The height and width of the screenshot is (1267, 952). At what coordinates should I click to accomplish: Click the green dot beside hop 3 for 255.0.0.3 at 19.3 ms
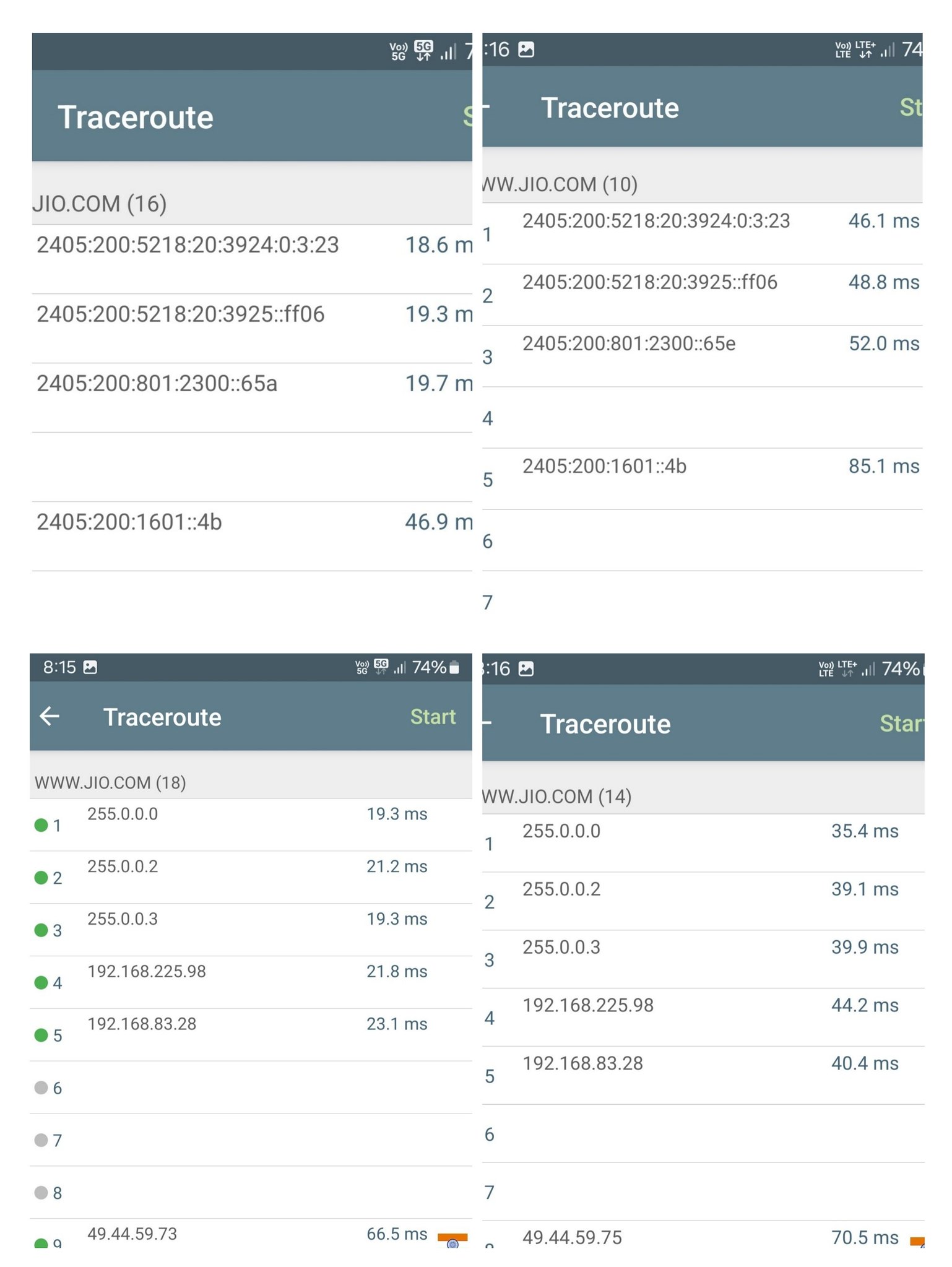pyautogui.click(x=41, y=930)
